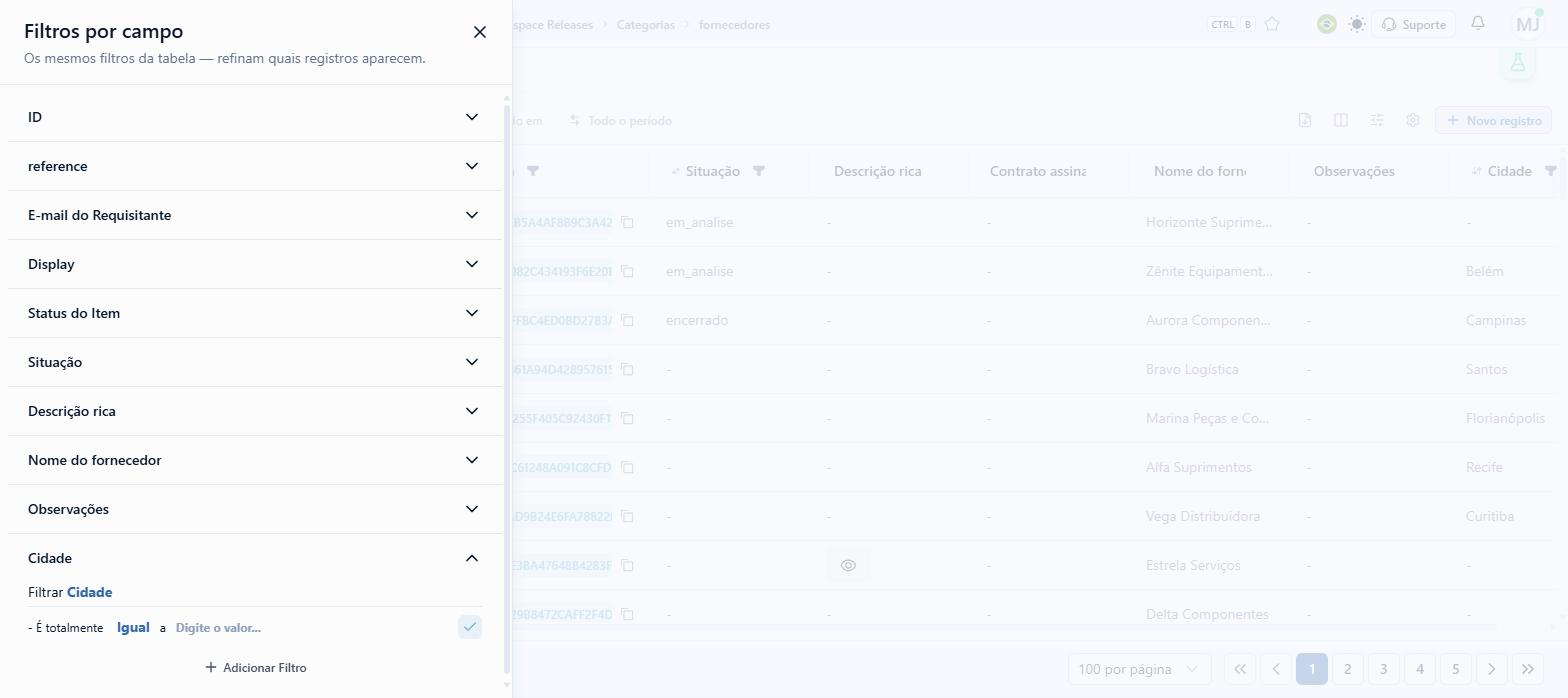
Task: Copy the ID in the Marina Peças row
Action: click(x=627, y=418)
